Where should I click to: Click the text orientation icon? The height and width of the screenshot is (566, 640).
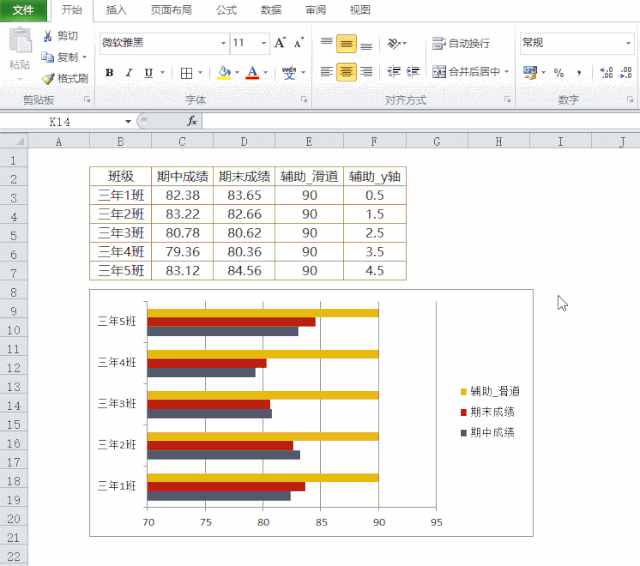point(394,43)
